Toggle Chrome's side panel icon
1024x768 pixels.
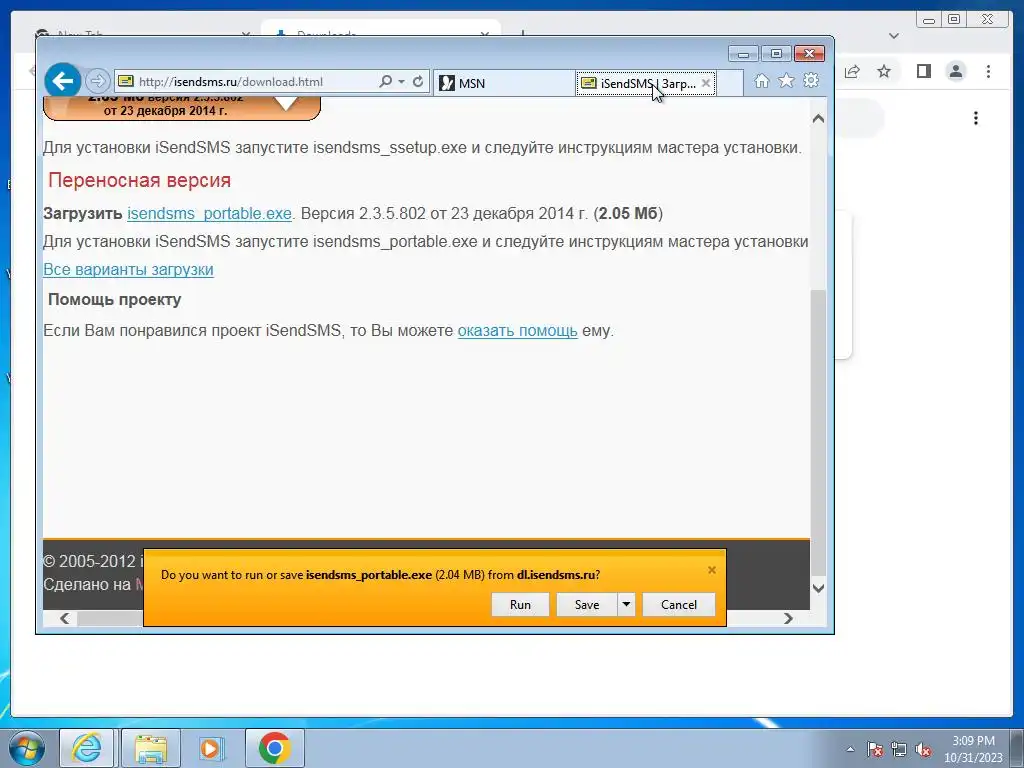tap(923, 71)
